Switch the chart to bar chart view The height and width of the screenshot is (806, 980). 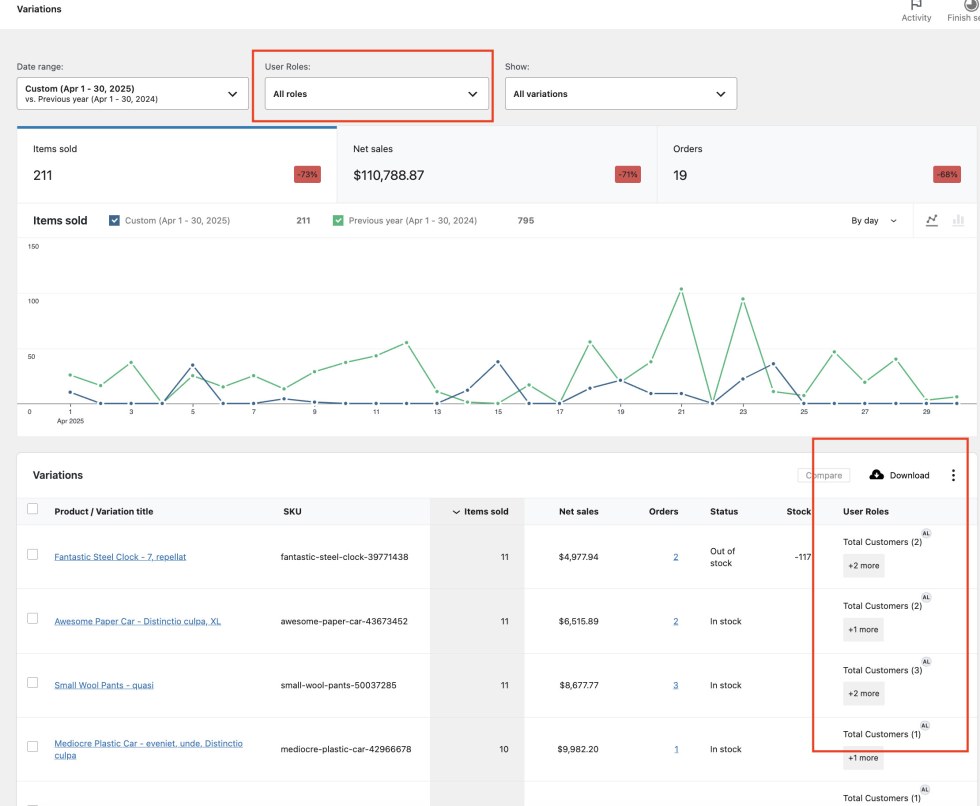(958, 220)
